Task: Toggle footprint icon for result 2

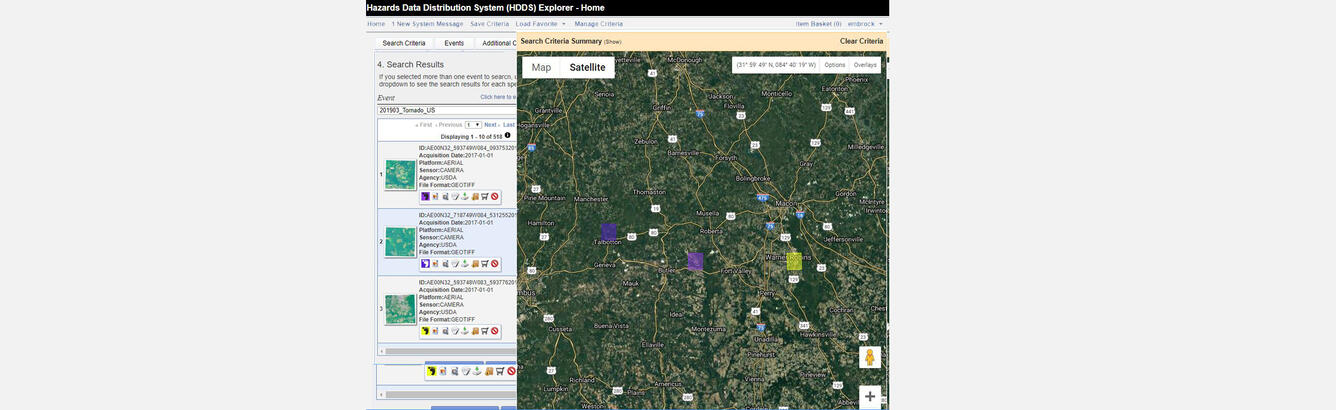Action: (426, 264)
